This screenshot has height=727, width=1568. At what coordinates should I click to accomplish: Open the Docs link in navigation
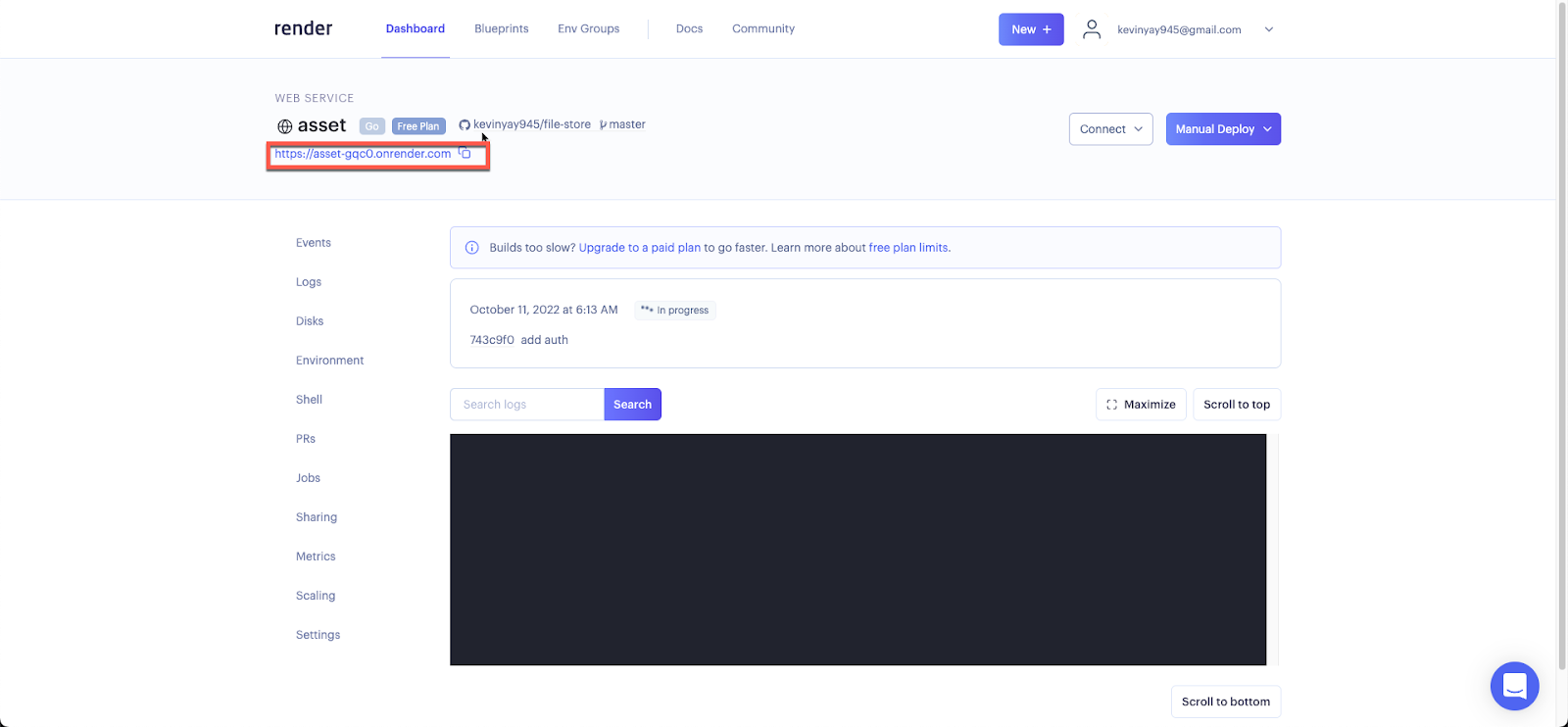(689, 28)
